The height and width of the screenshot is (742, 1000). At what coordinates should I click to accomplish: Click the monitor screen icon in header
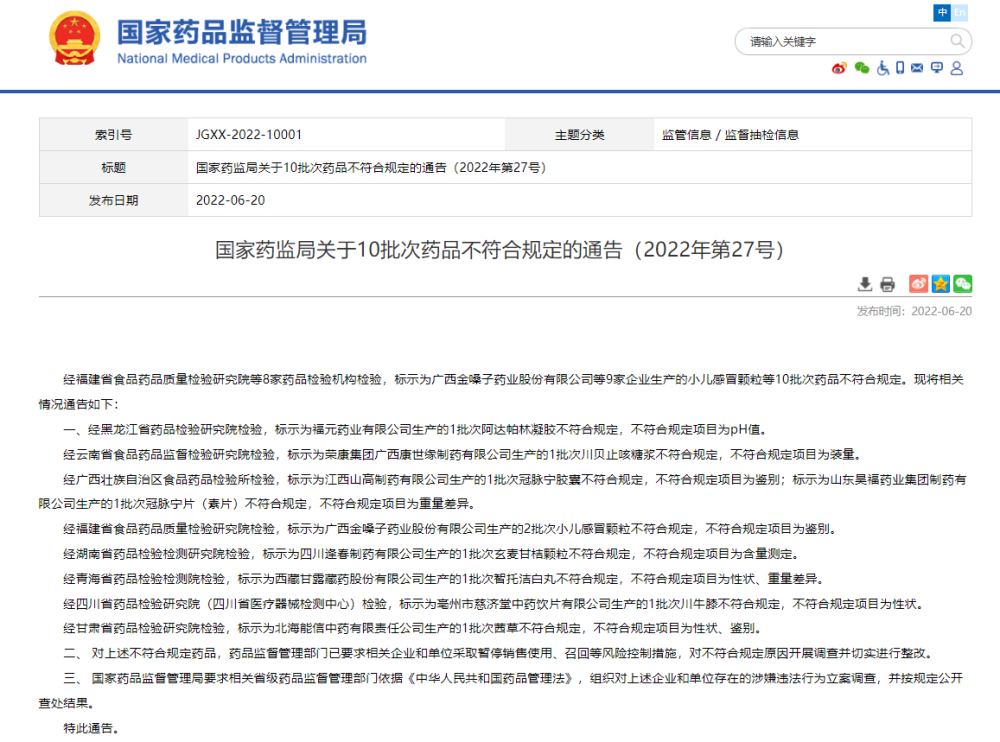(x=937, y=68)
